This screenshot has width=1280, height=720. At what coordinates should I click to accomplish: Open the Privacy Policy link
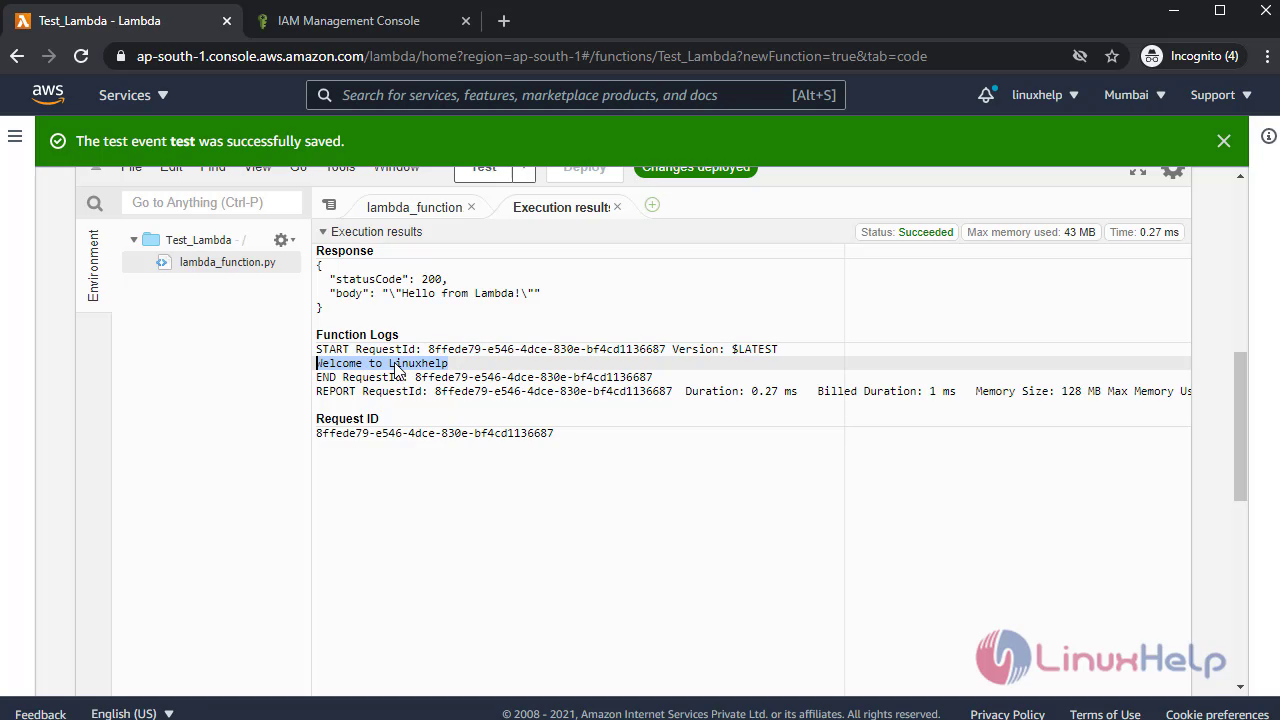[x=1007, y=714]
